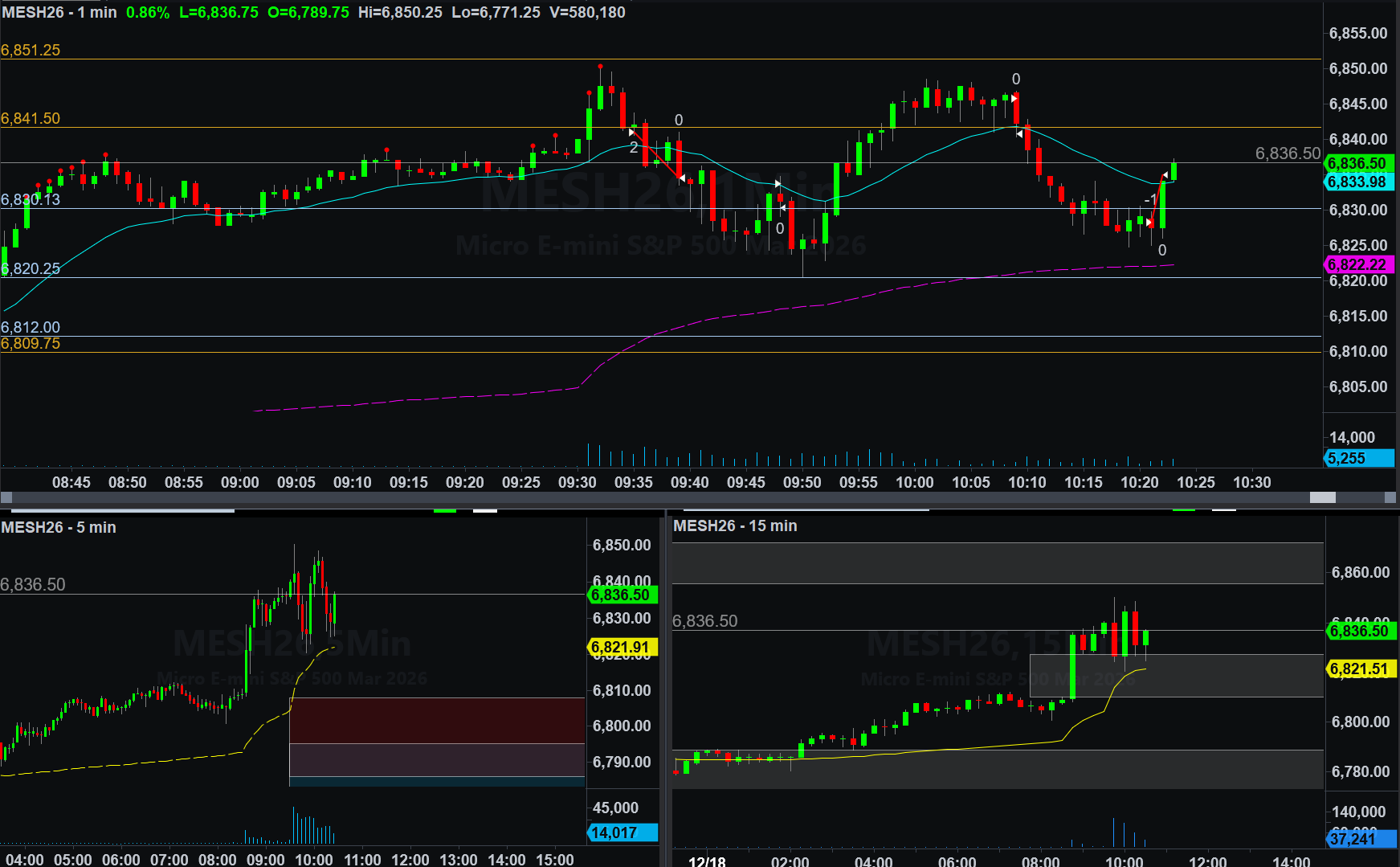Screen dimensions: 1400x867
Task: Click the left arrow of the horizontal scrollbar
Action: coord(6,497)
